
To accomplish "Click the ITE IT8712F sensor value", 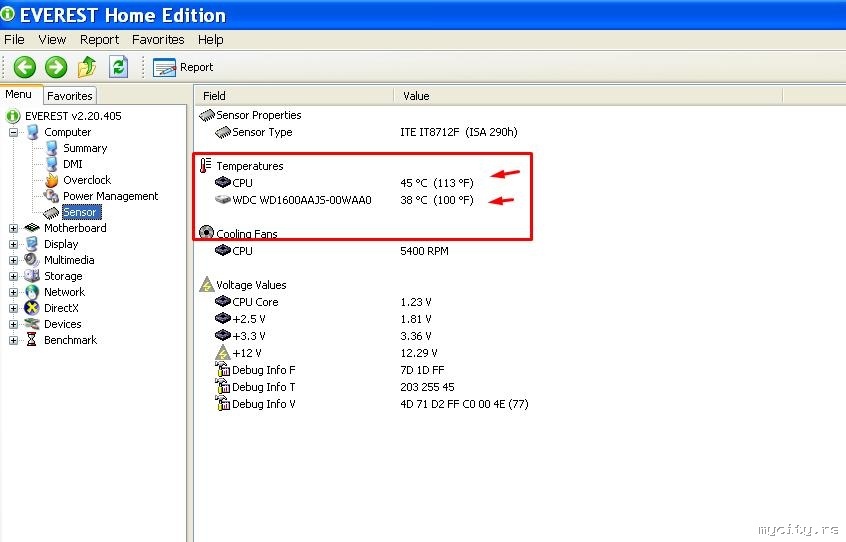I will coord(459,132).
